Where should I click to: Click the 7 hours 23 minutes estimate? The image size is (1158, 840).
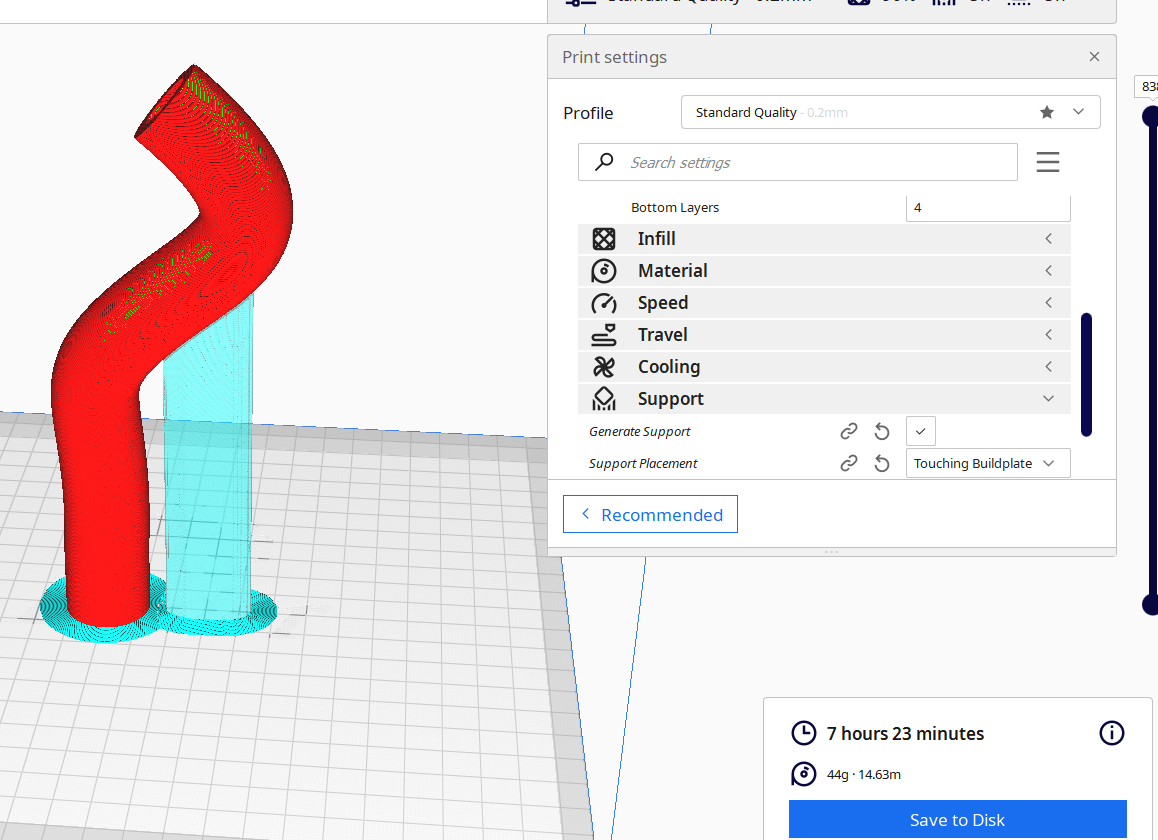click(905, 734)
